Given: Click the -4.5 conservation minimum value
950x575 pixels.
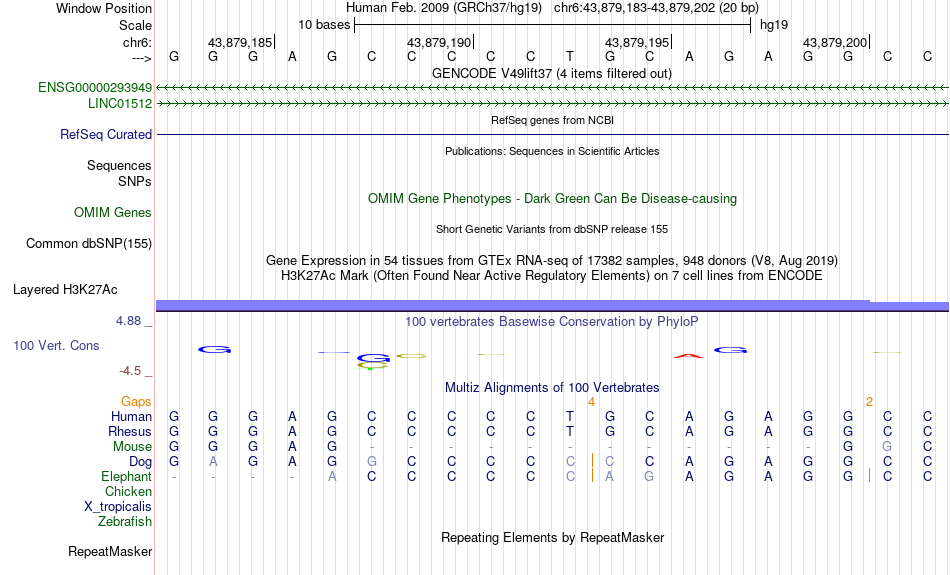Looking at the screenshot, I should (130, 370).
